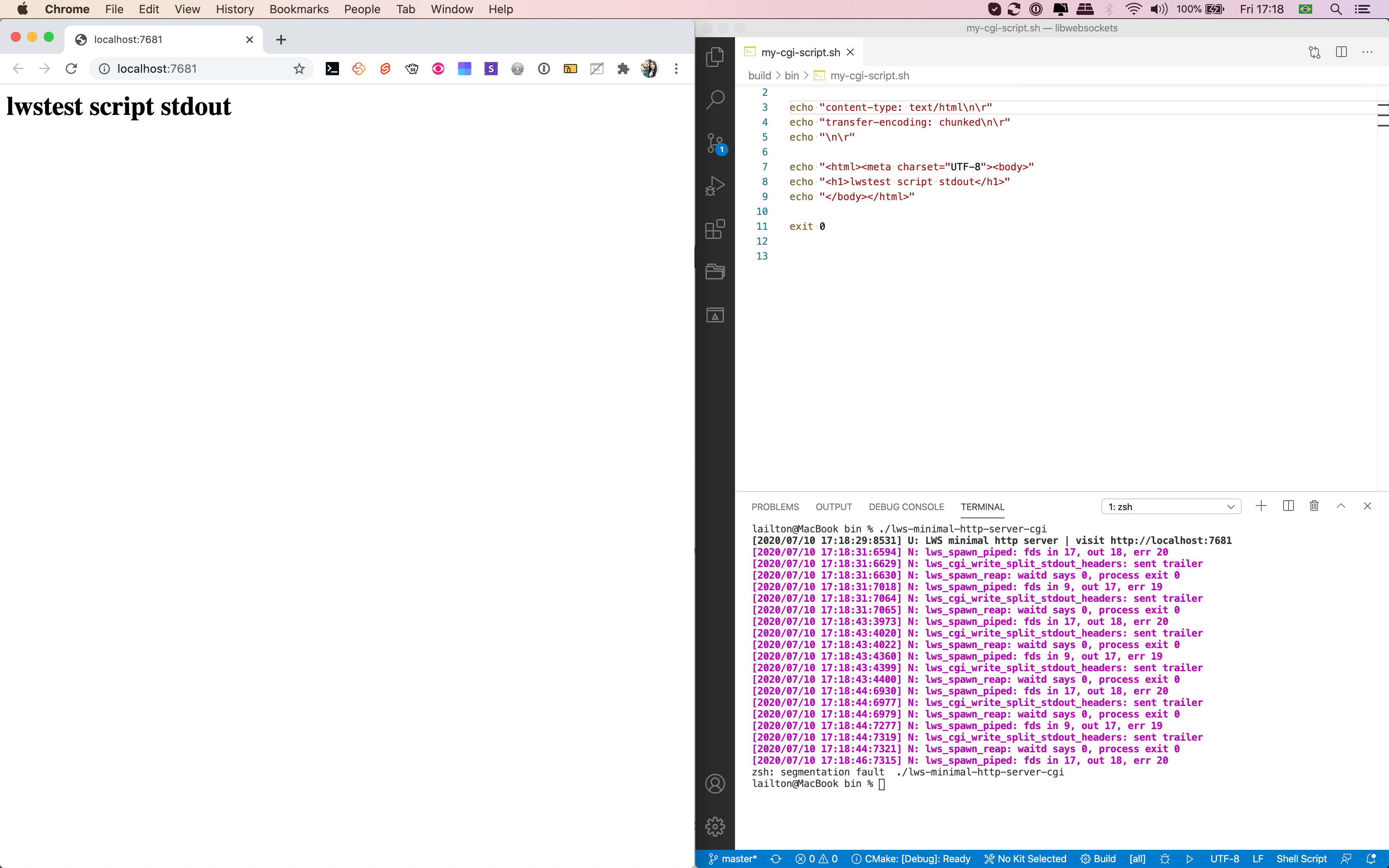The width and height of the screenshot is (1389, 868).
Task: Open Spotlight search in menu bar
Action: coord(1336,9)
